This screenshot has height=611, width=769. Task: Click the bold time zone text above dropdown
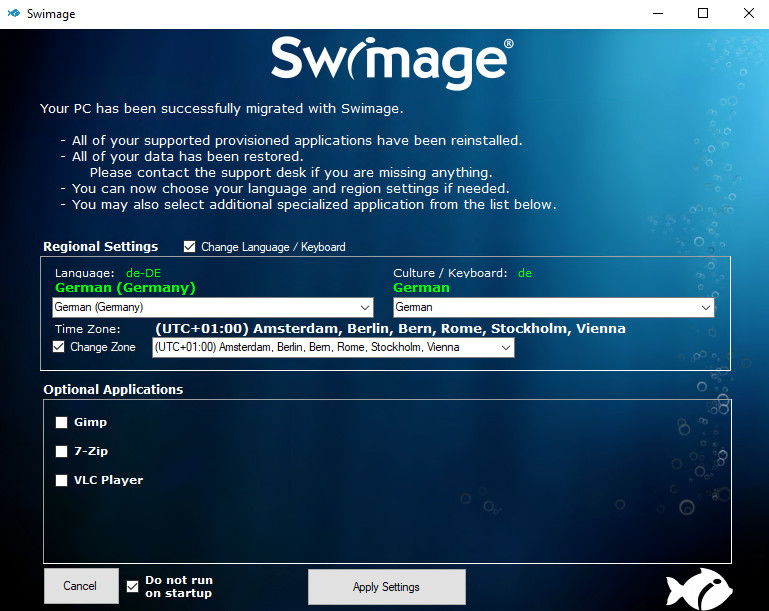point(390,329)
